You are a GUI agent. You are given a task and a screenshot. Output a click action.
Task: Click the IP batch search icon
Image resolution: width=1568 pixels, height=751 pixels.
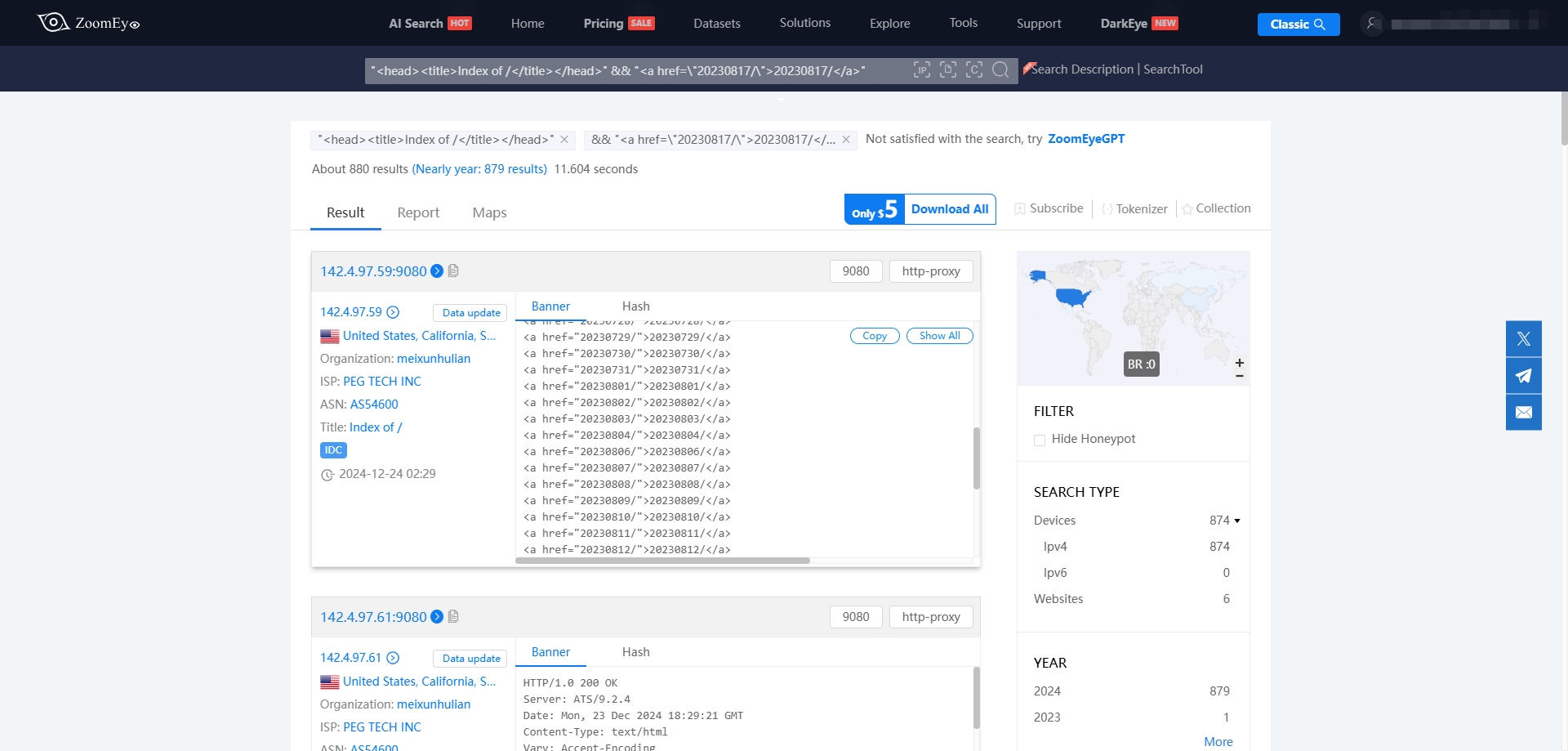pos(922,70)
